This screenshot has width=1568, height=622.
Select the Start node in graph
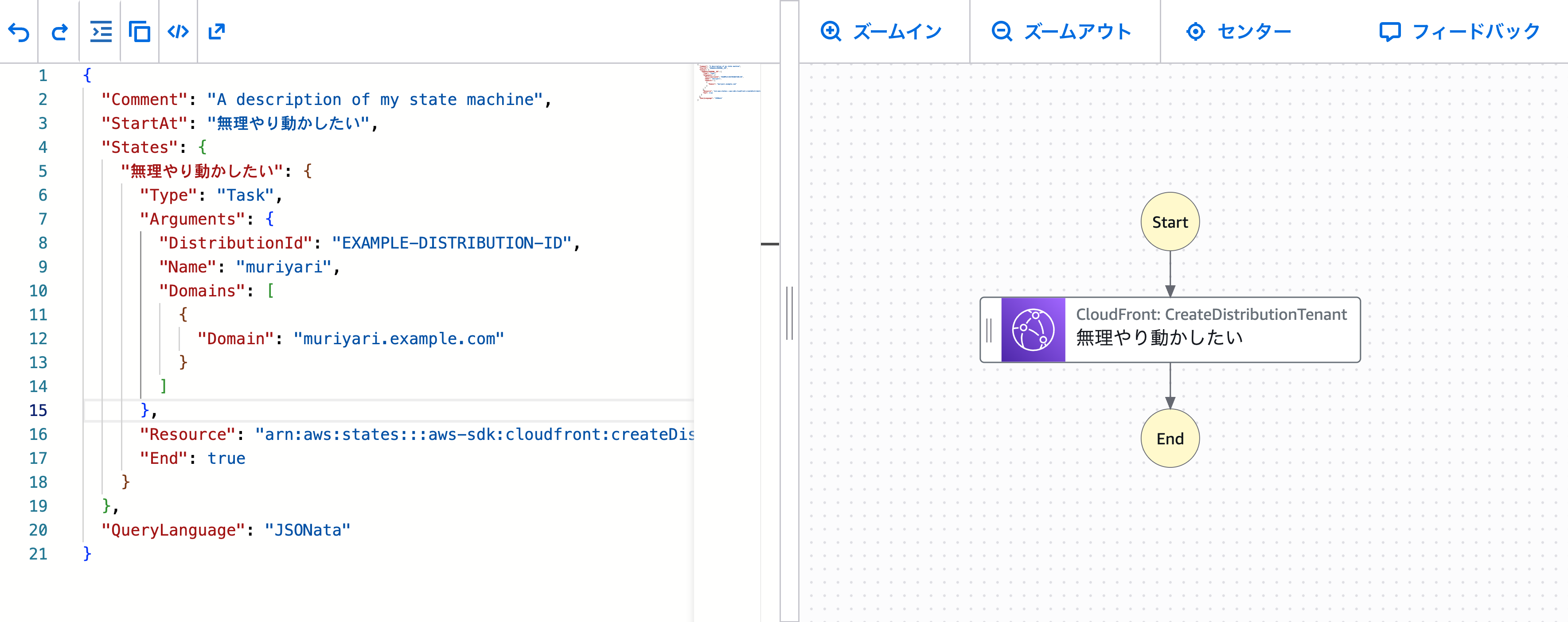click(x=1169, y=222)
